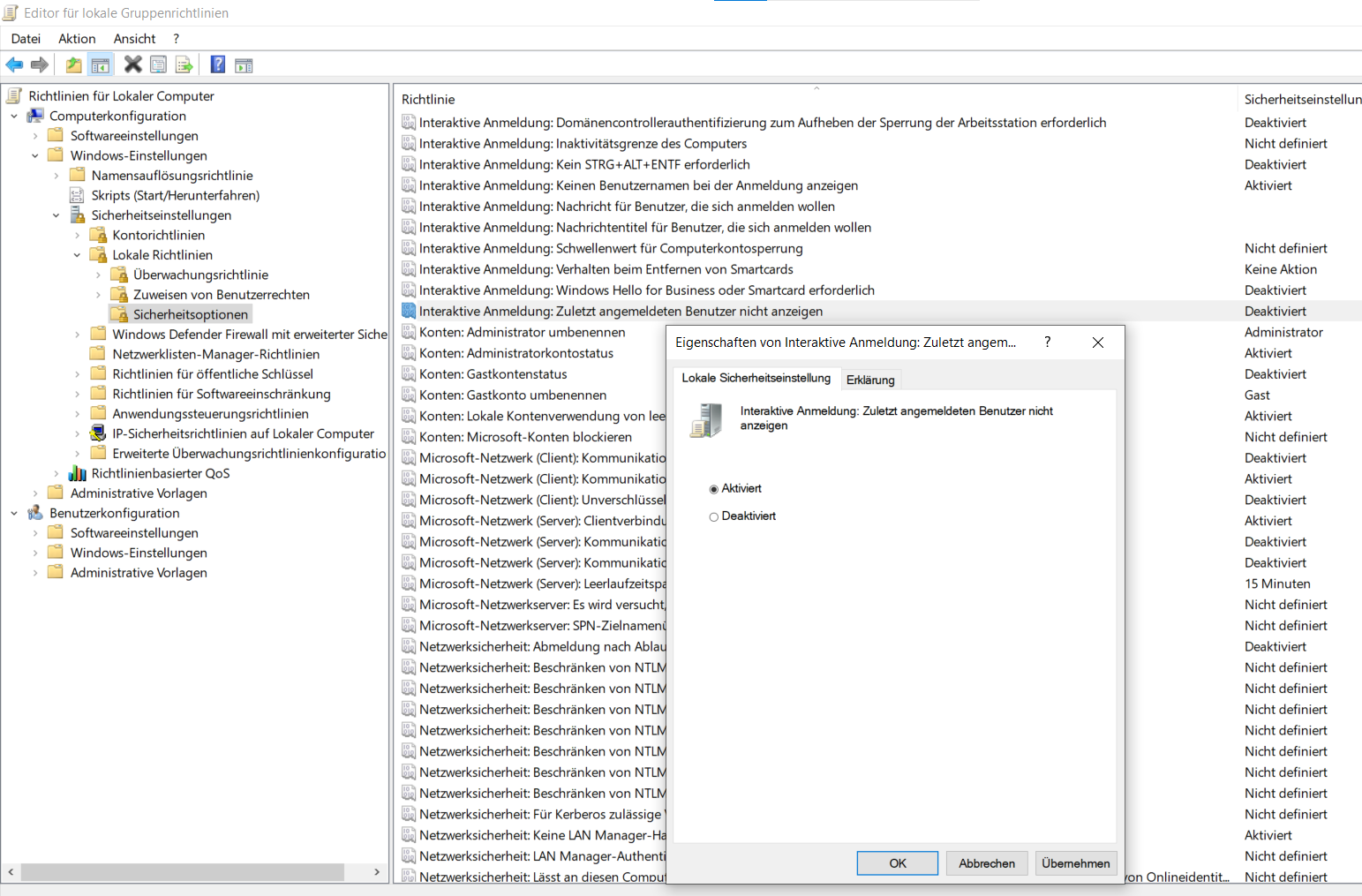The width and height of the screenshot is (1362, 896).
Task: Expand the Überwachungsrichtlinie folder
Action: click(98, 275)
